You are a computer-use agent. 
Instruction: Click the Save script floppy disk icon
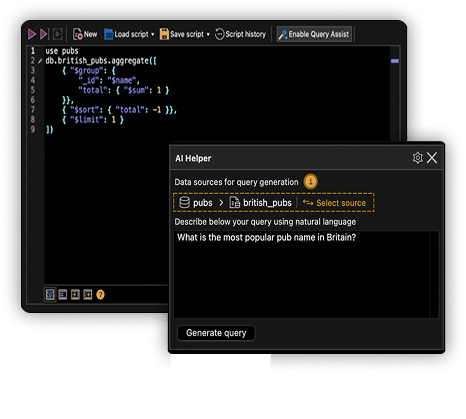coord(164,34)
